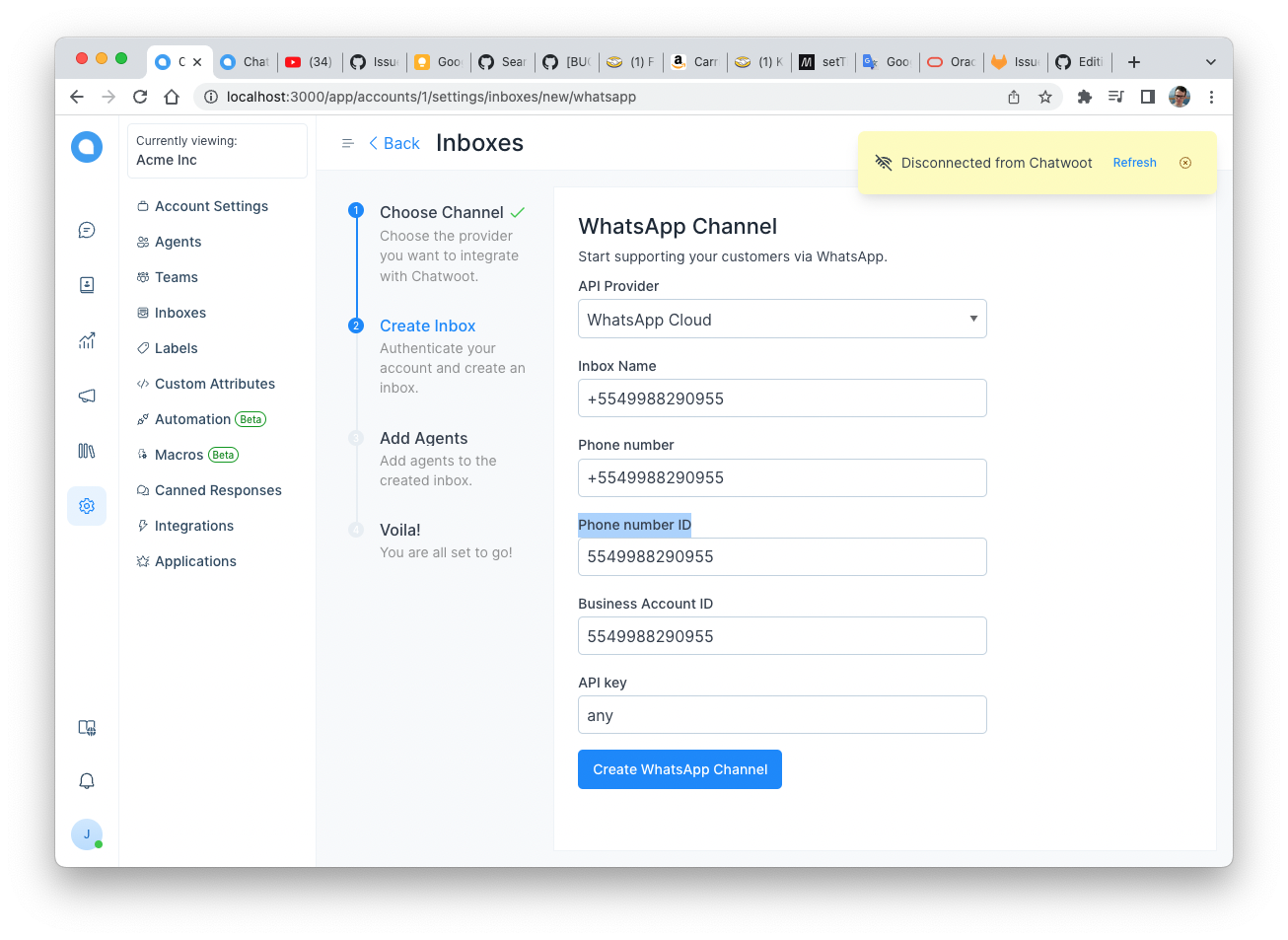The image size is (1288, 940).
Task: Close the active Chatwoot tab
Action: (x=197, y=62)
